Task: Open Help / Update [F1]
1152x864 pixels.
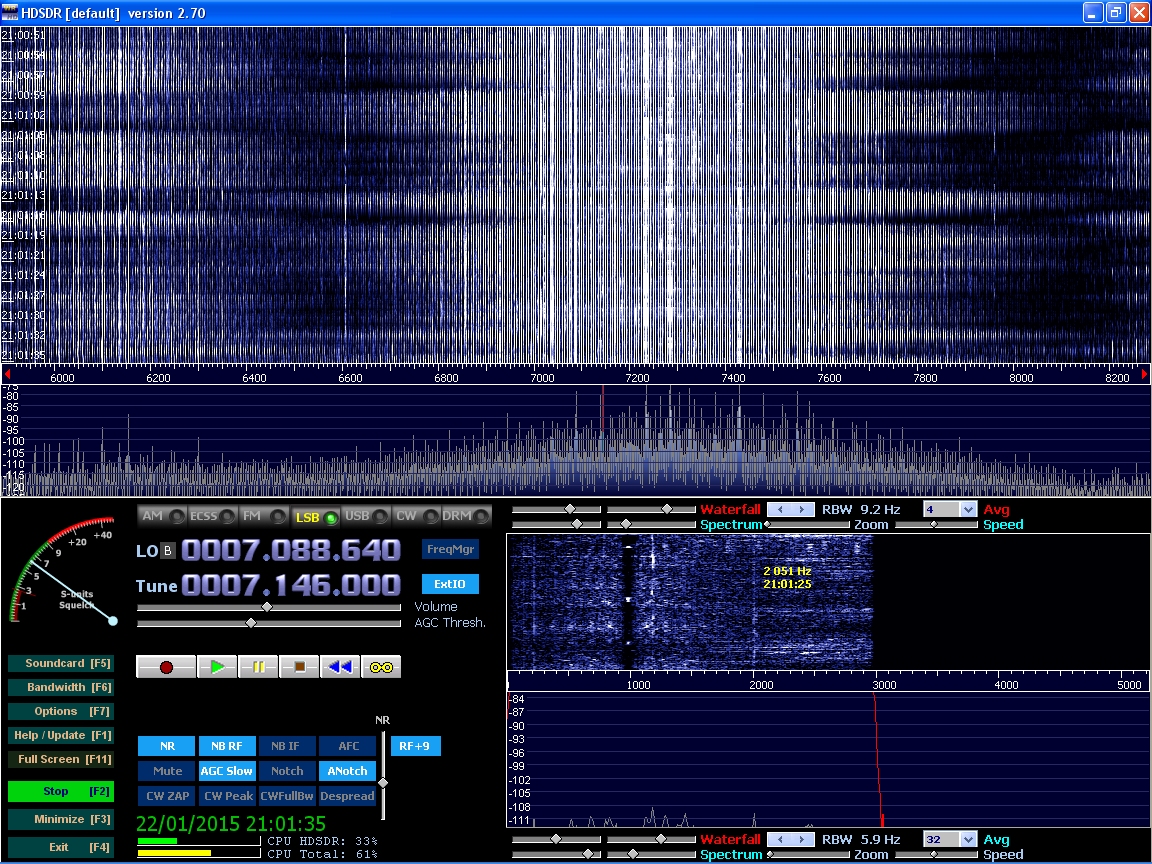Action: 61,735
